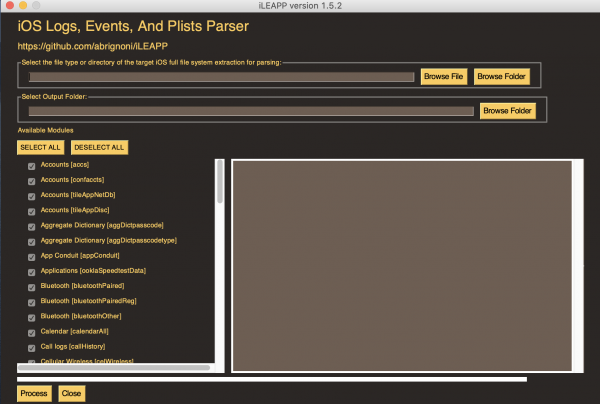Click the DESELECT ALL button

[x=99, y=147]
